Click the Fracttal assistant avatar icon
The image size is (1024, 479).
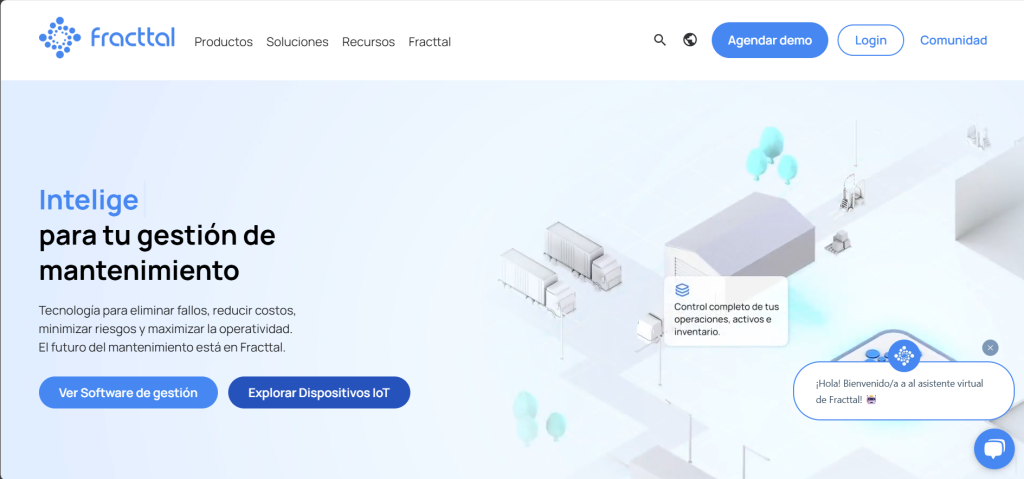click(x=904, y=355)
